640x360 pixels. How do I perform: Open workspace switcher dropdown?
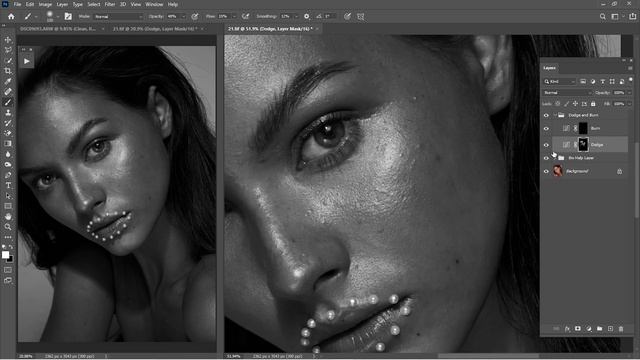(x=616, y=16)
